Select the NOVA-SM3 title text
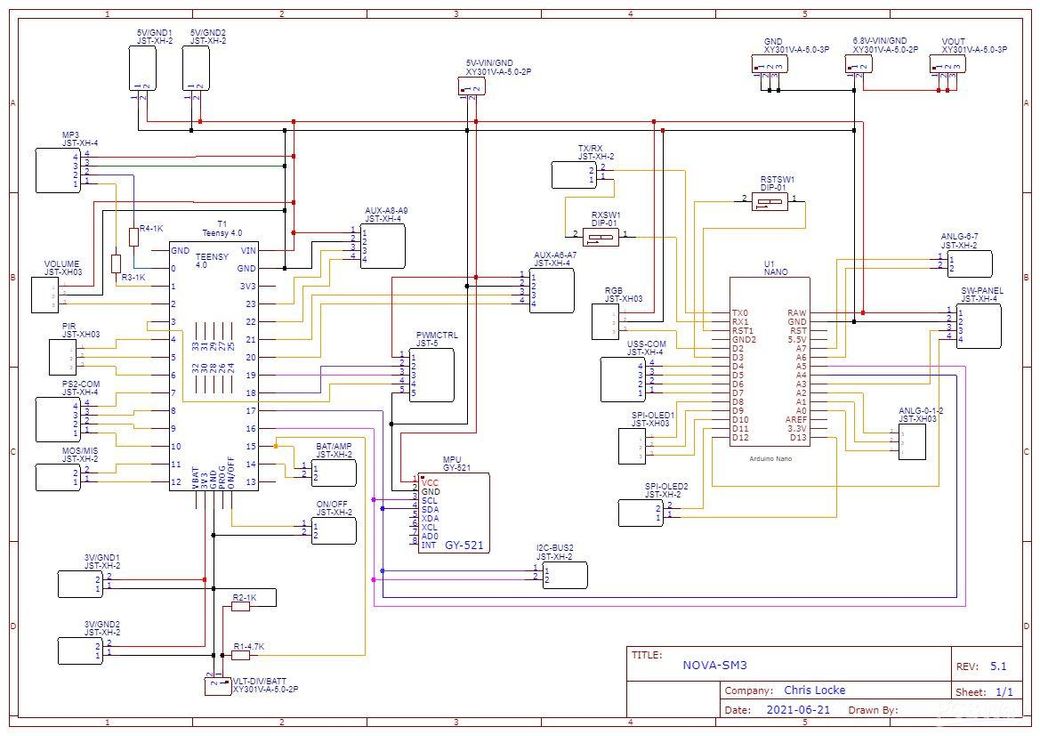The width and height of the screenshot is (1040, 736). (x=714, y=665)
